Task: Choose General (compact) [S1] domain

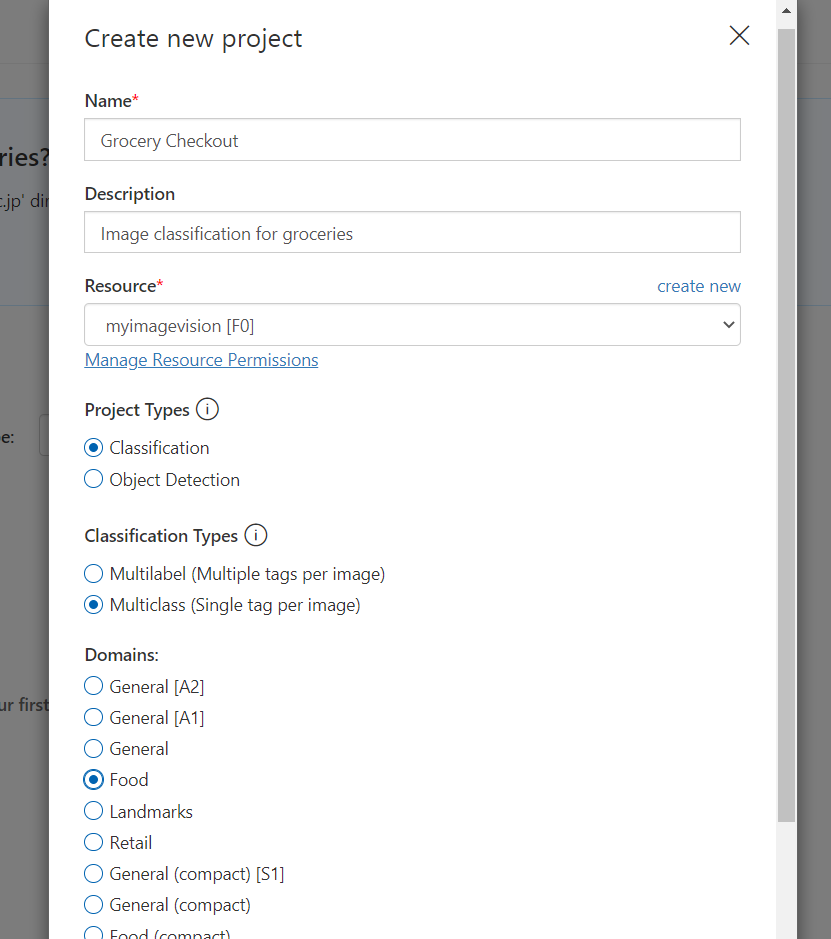Action: [93, 874]
